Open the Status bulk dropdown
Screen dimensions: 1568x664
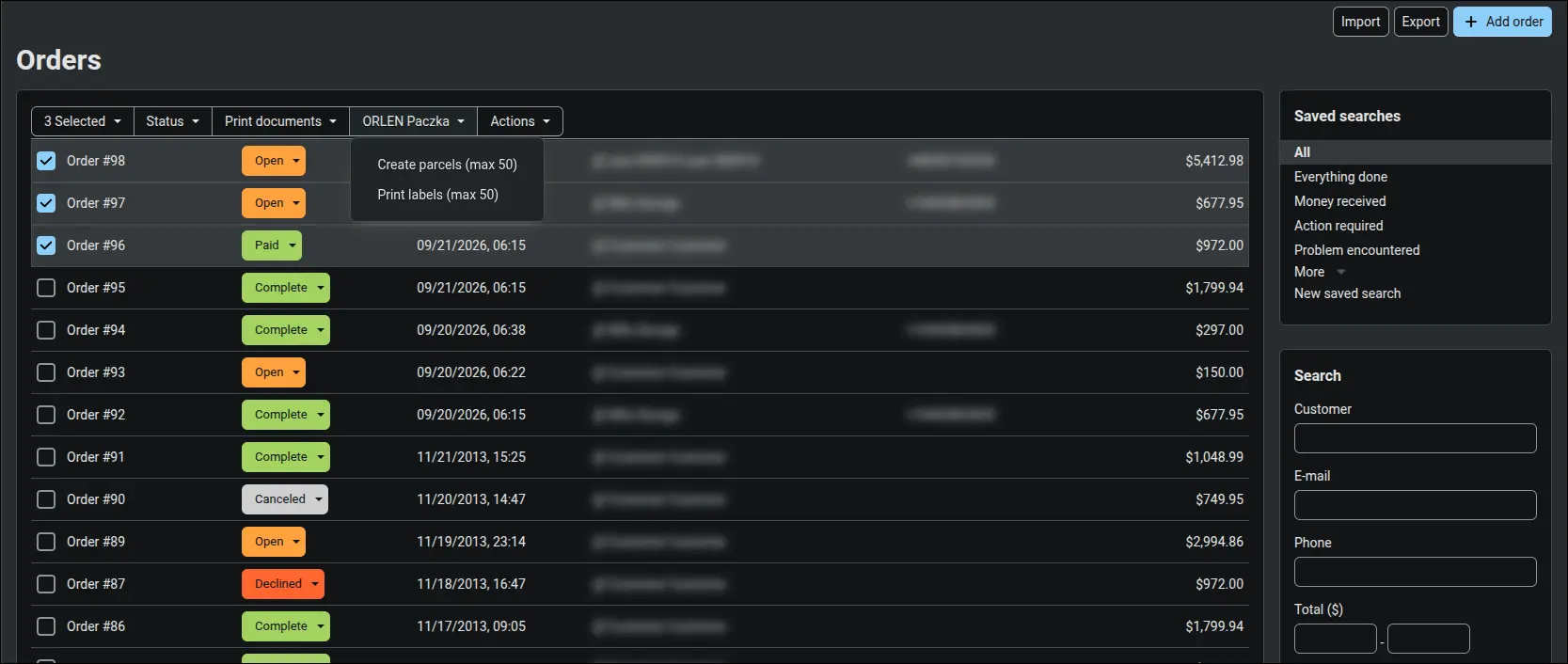pyautogui.click(x=173, y=121)
